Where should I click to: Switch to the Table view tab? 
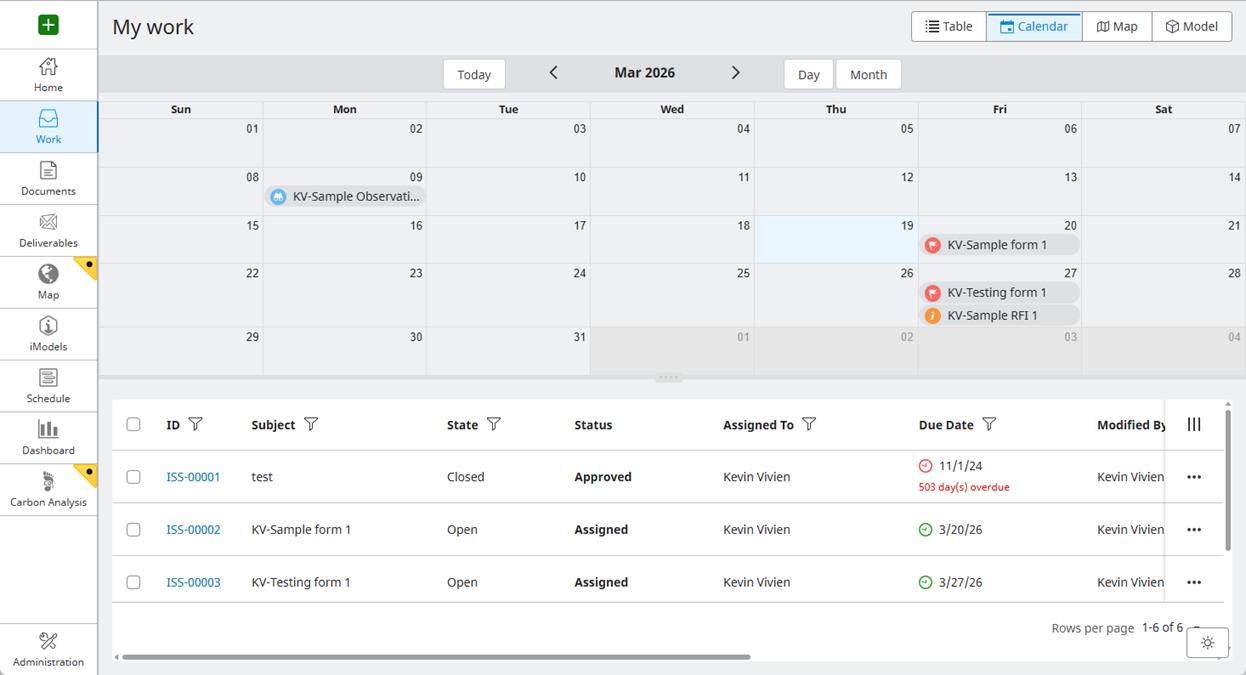949,27
